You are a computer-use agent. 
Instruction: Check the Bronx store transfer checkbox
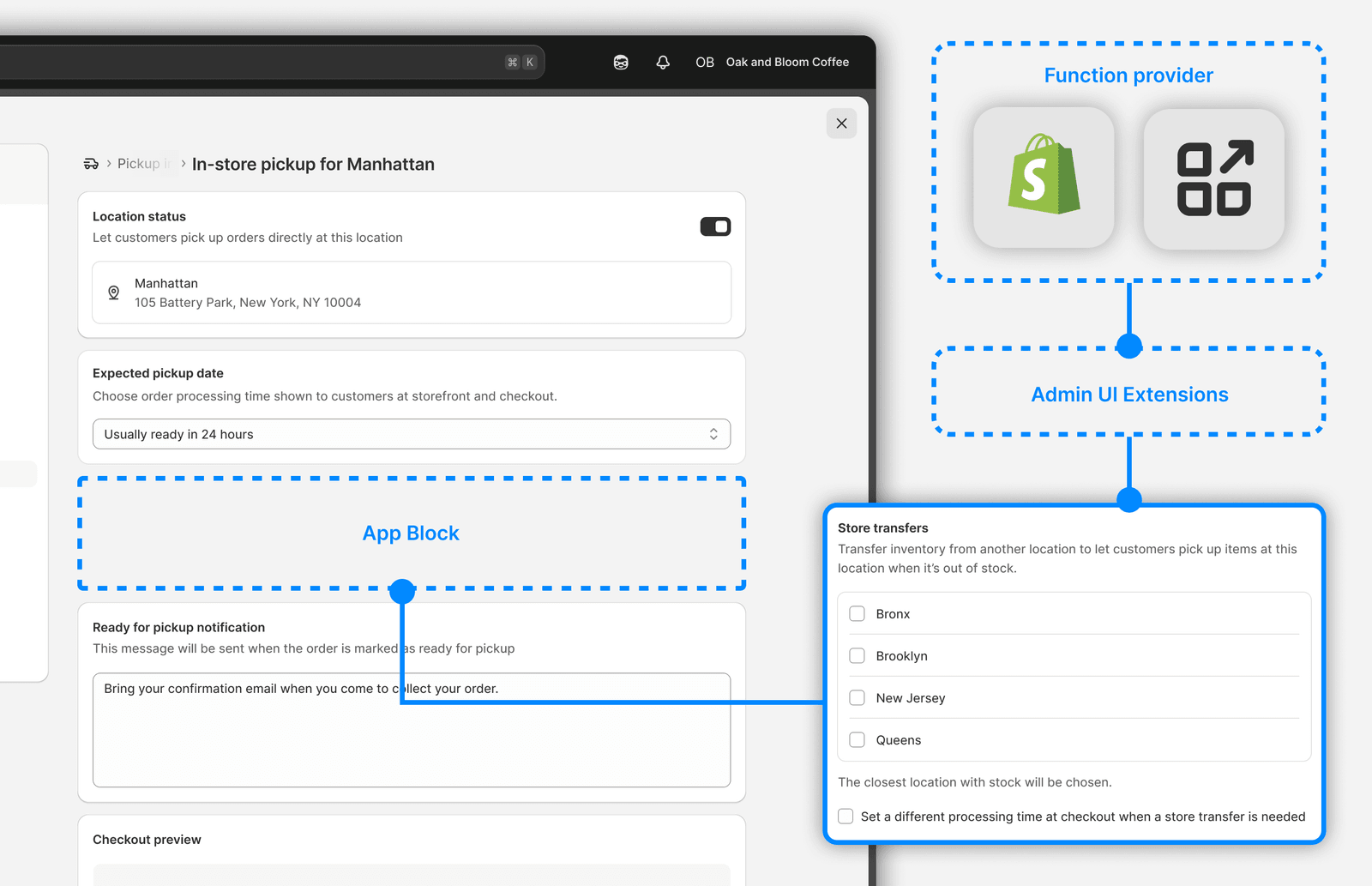click(857, 614)
